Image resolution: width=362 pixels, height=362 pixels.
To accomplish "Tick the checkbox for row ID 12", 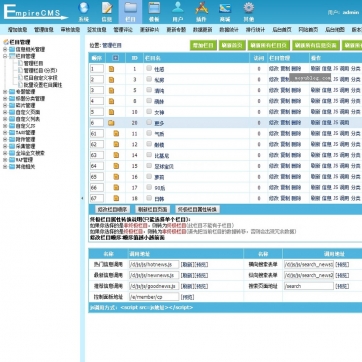I will pyautogui.click(x=149, y=144).
